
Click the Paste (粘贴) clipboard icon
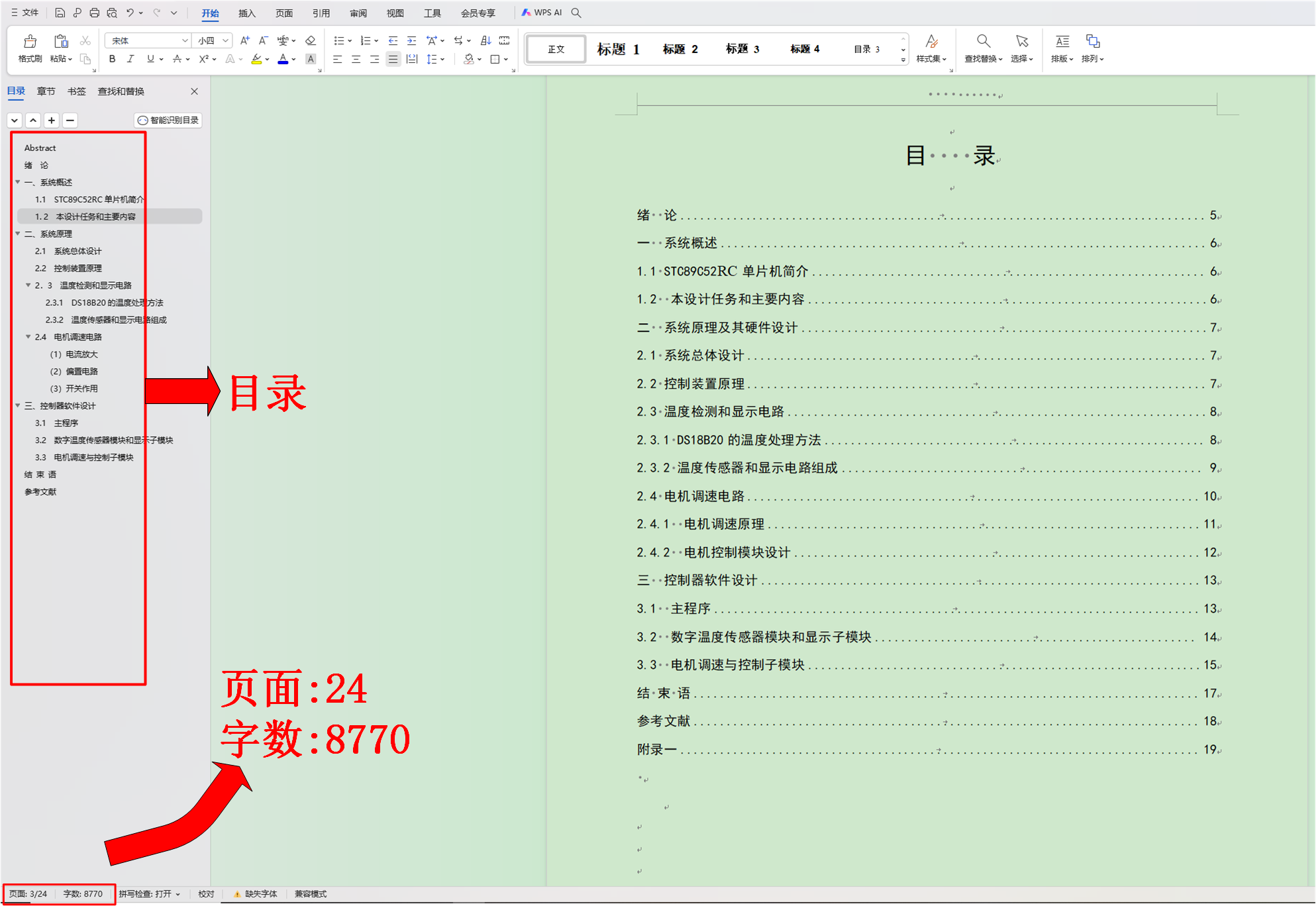[61, 42]
